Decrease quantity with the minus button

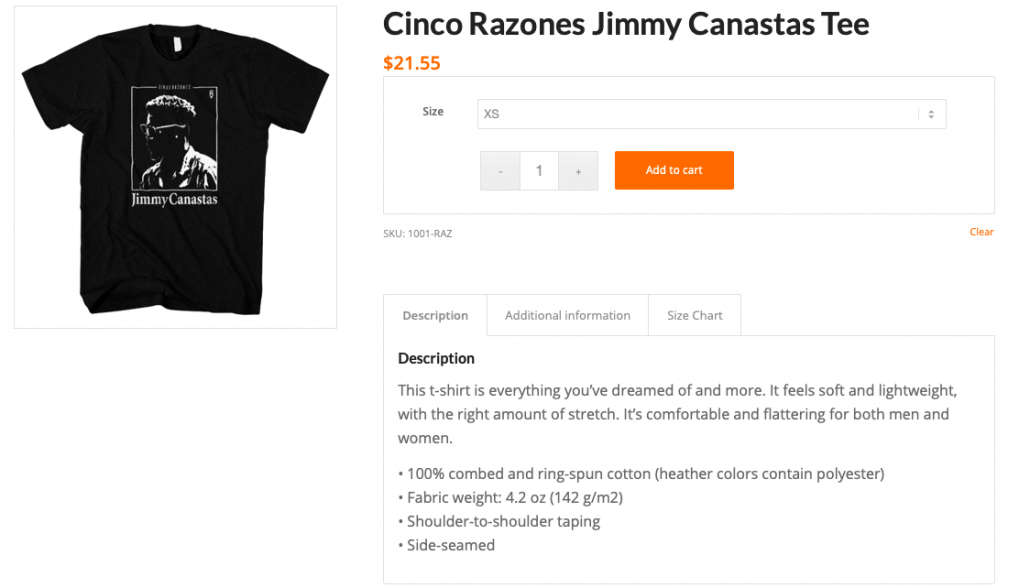(500, 171)
